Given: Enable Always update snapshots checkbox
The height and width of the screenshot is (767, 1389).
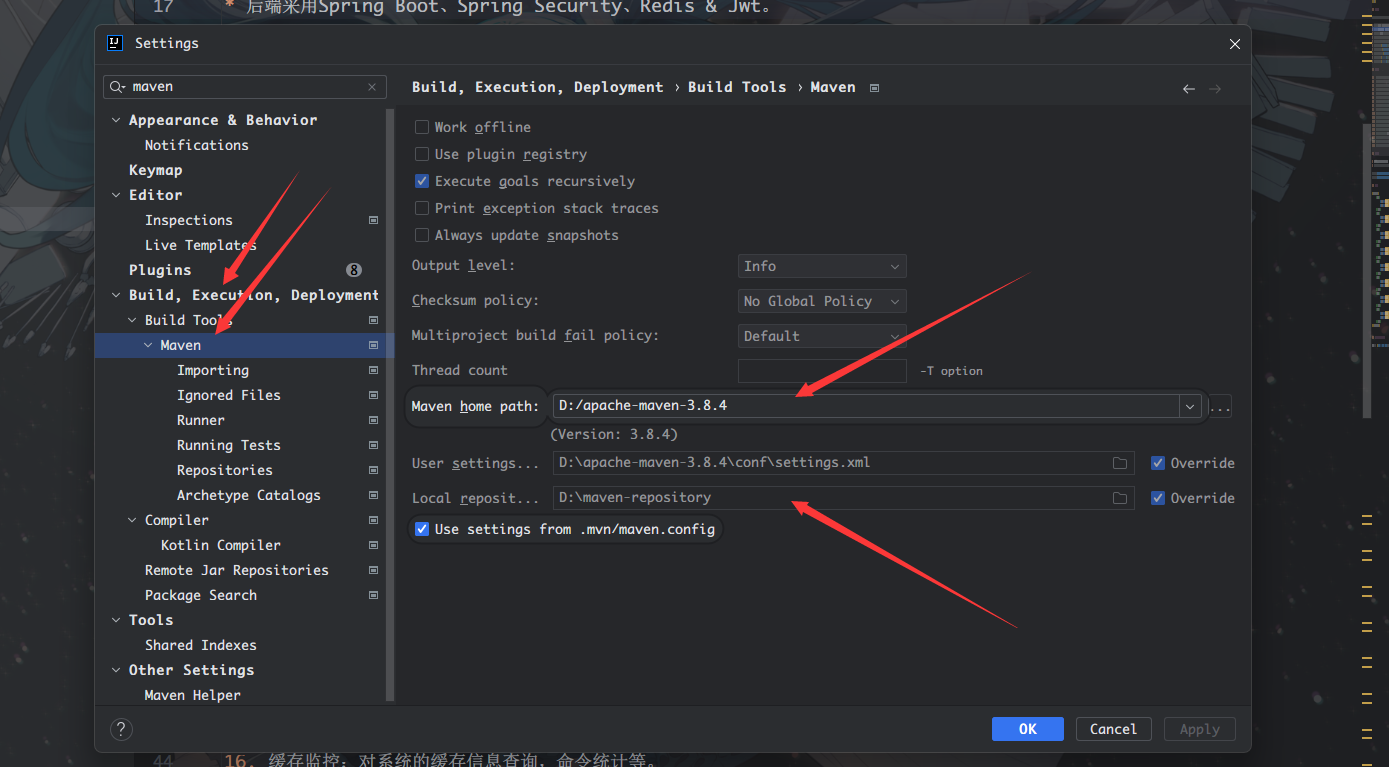Looking at the screenshot, I should point(422,235).
